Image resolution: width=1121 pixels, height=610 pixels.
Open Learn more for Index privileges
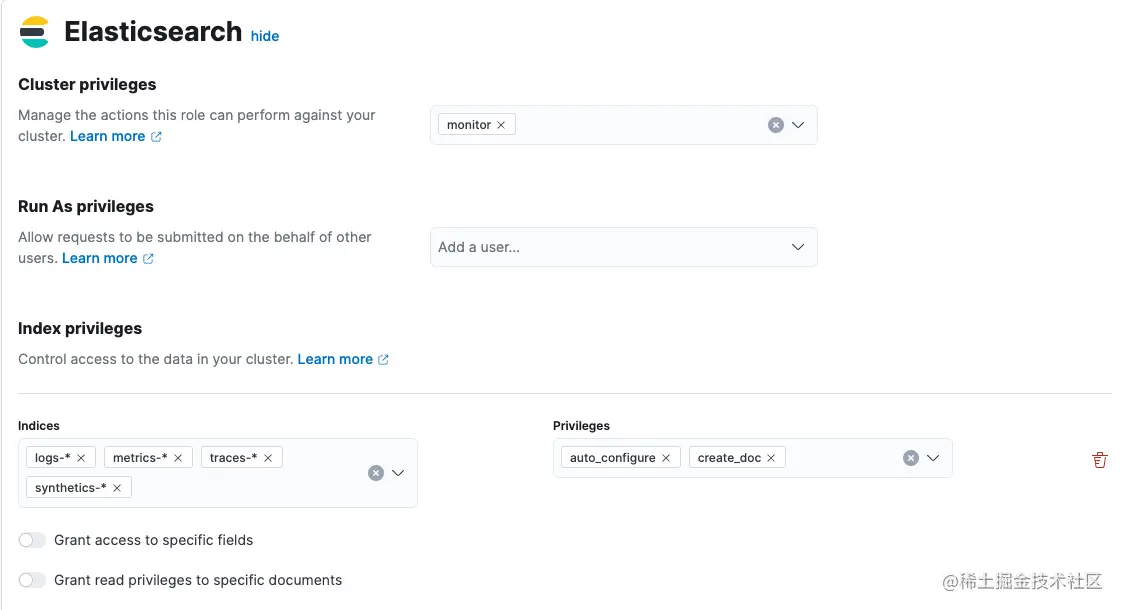click(x=335, y=359)
